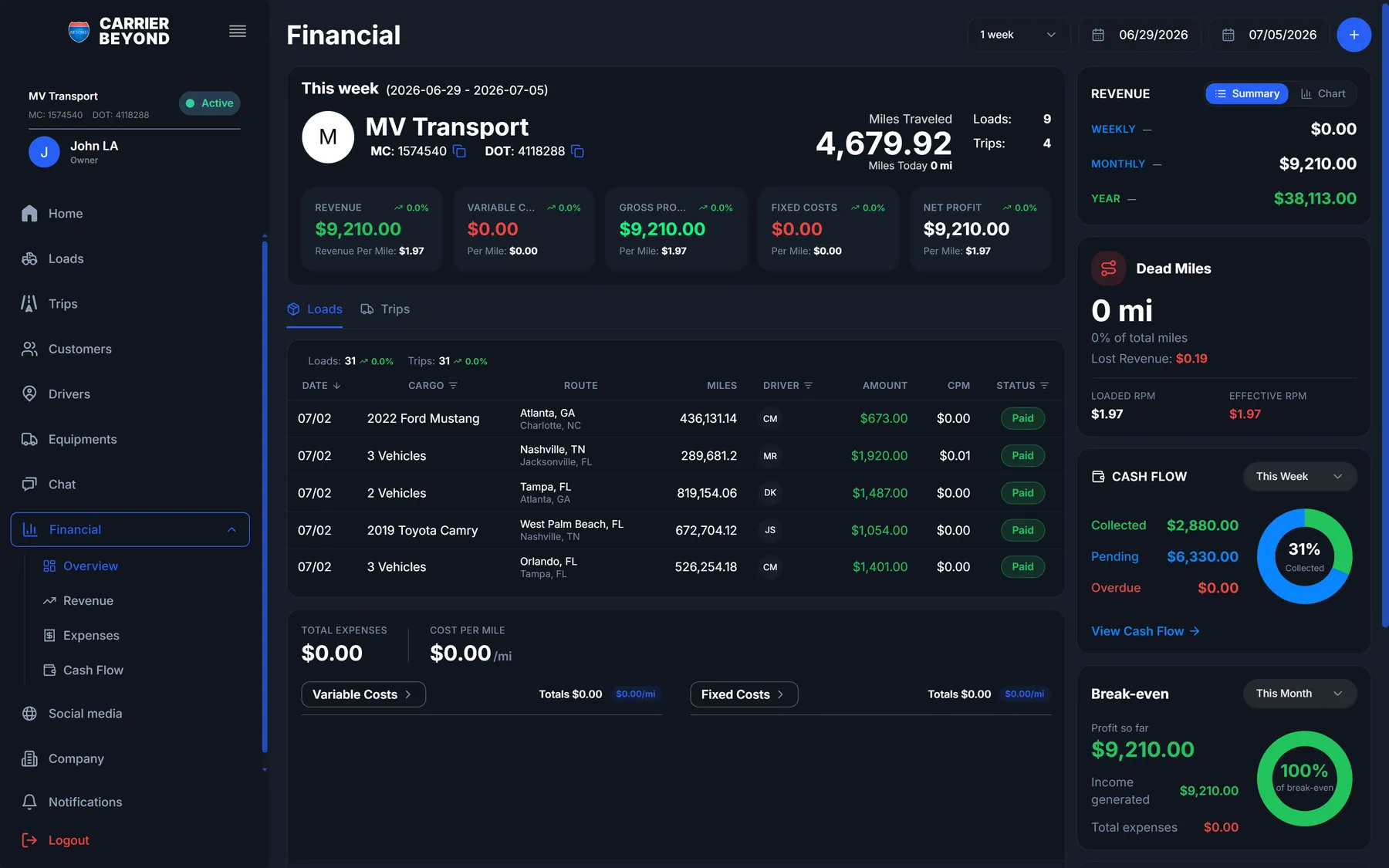Click the Gross Profit stat card
Screen dimensions: 1389x868
pos(676,229)
